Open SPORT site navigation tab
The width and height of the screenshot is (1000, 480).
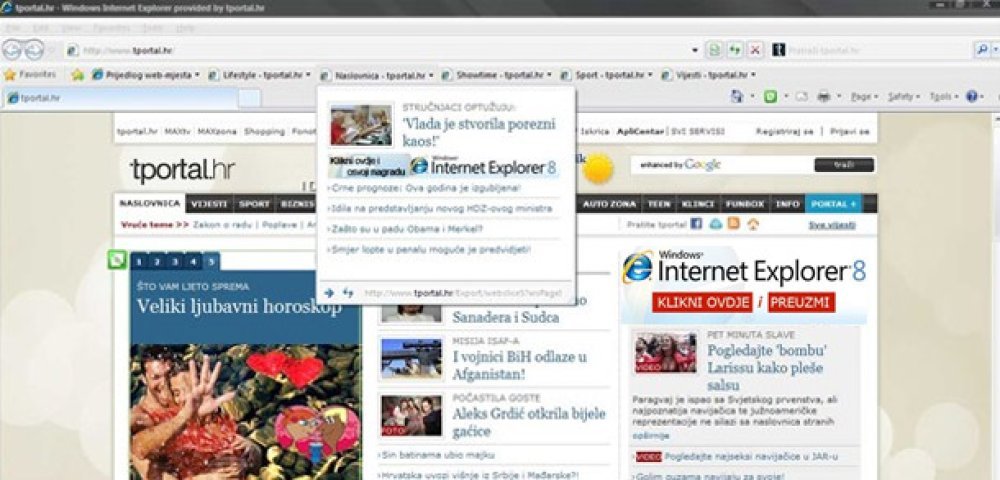[x=254, y=204]
